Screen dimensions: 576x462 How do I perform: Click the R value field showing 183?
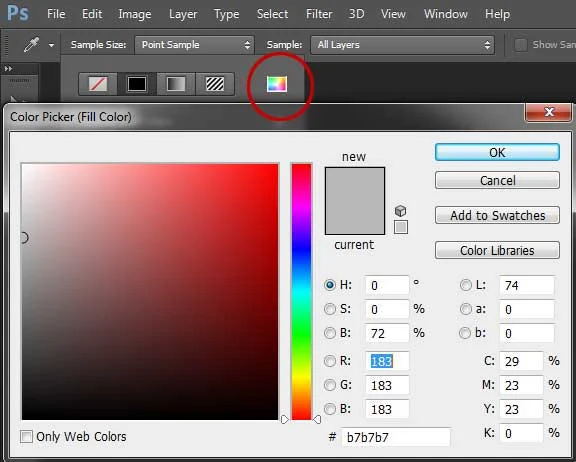[x=387, y=361]
